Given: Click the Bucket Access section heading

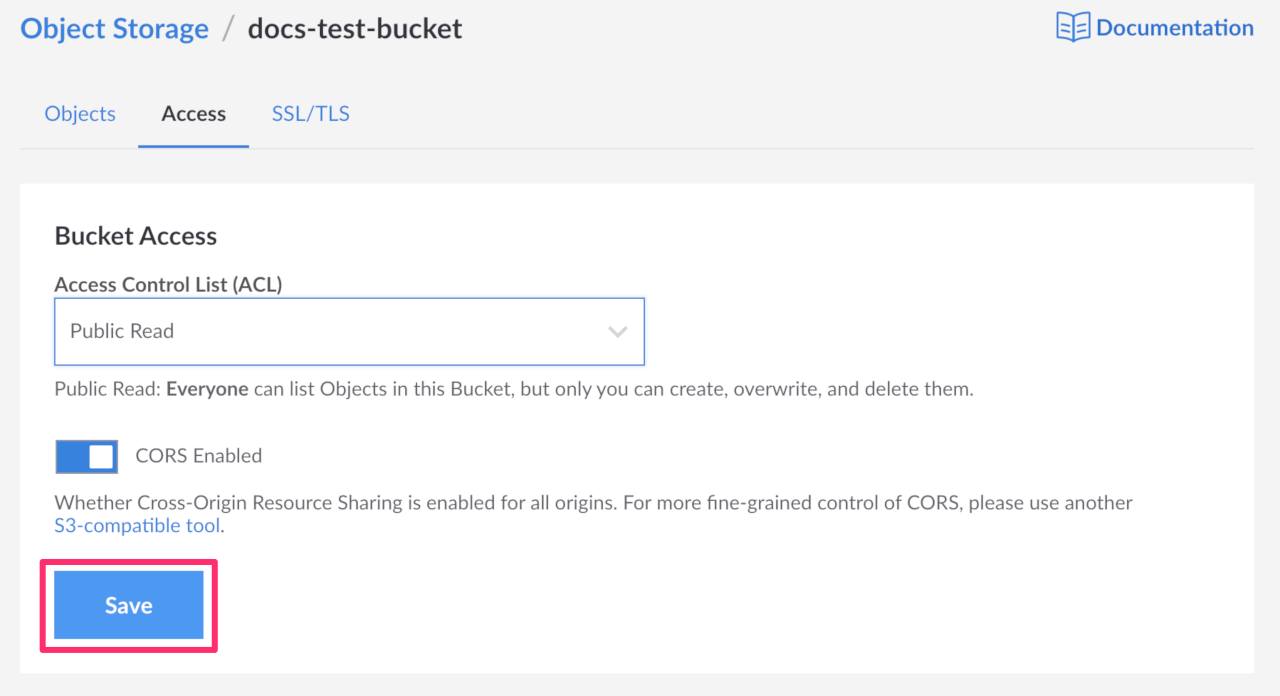Looking at the screenshot, I should 135,236.
